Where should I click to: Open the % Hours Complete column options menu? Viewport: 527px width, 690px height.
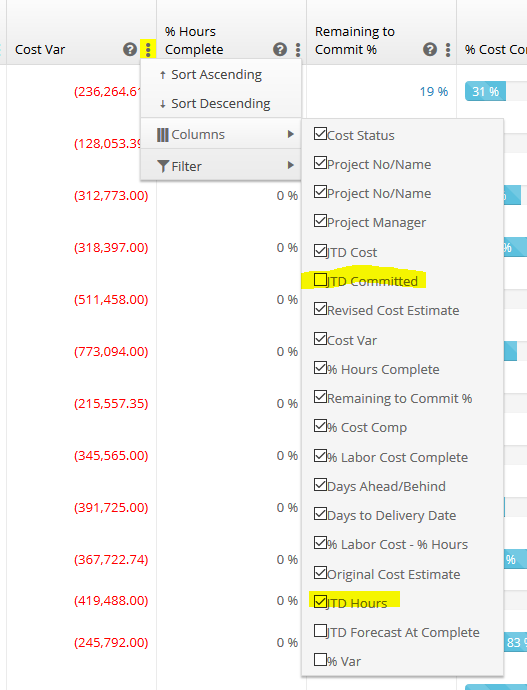click(298, 49)
